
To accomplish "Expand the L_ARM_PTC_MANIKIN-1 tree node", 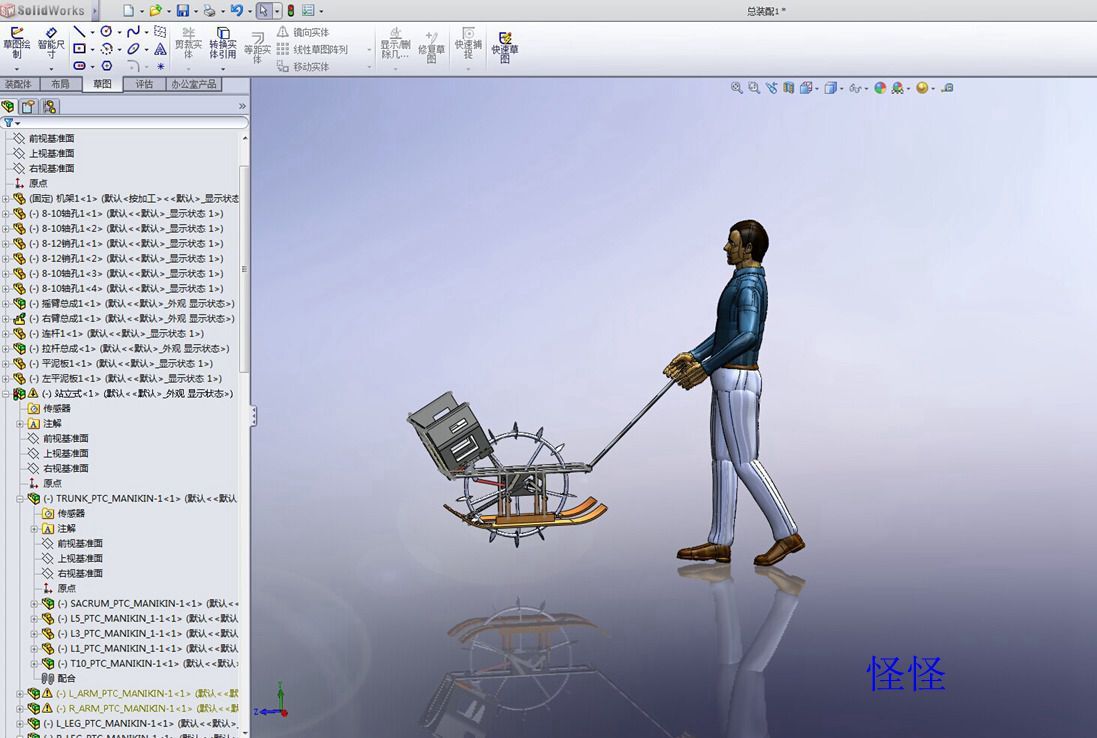I will click(20, 693).
